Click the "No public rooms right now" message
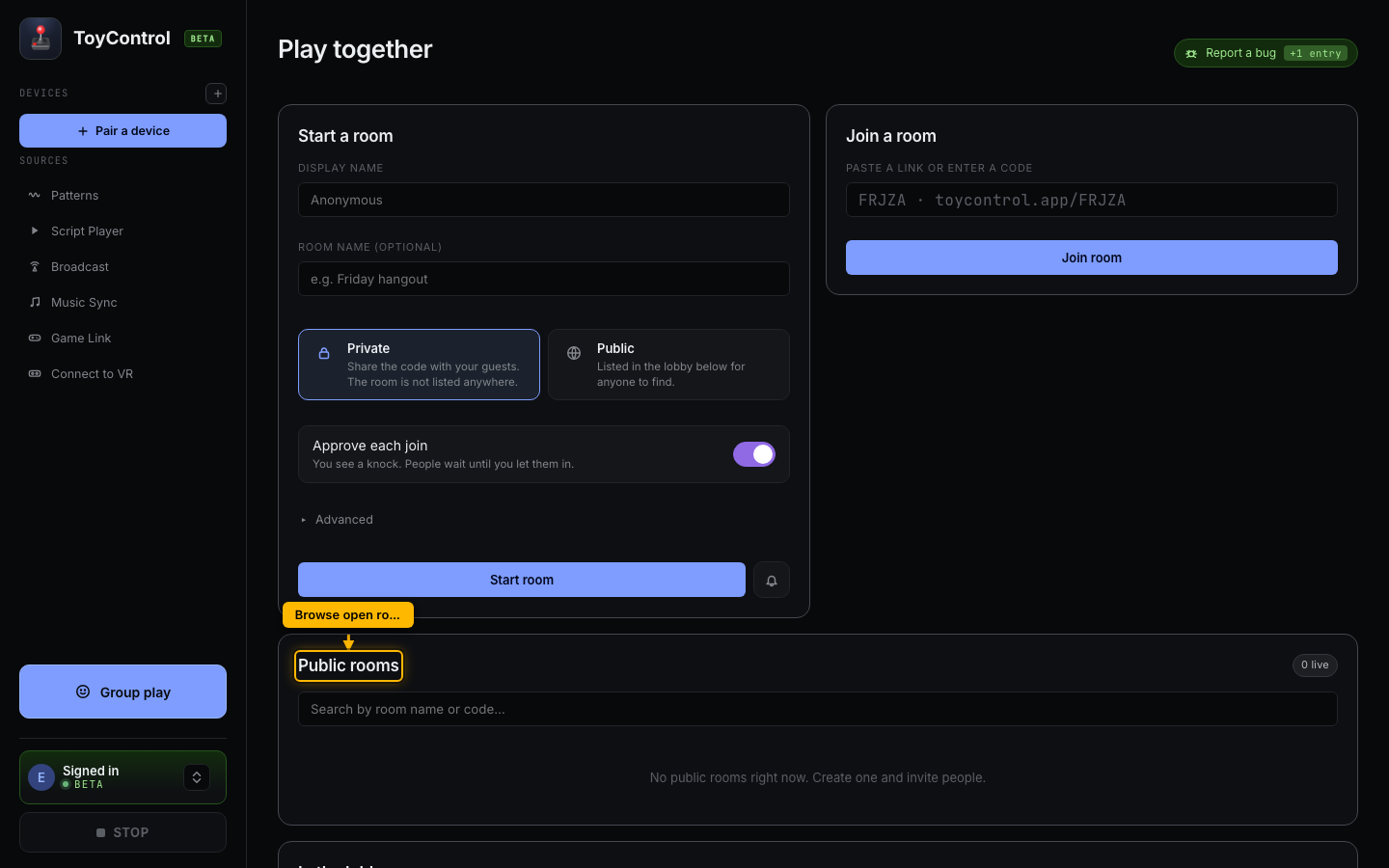Viewport: 1389px width, 868px height. click(818, 777)
